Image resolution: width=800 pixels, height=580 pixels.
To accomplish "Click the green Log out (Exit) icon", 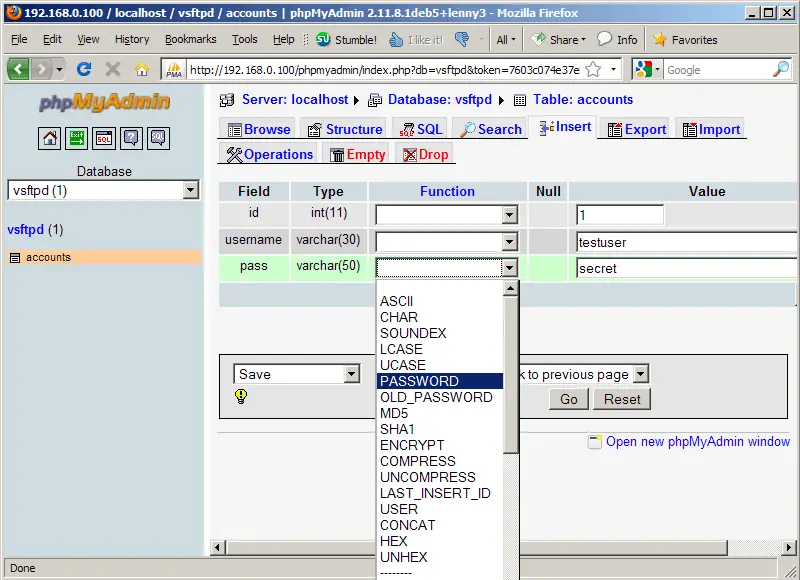I will point(77,138).
